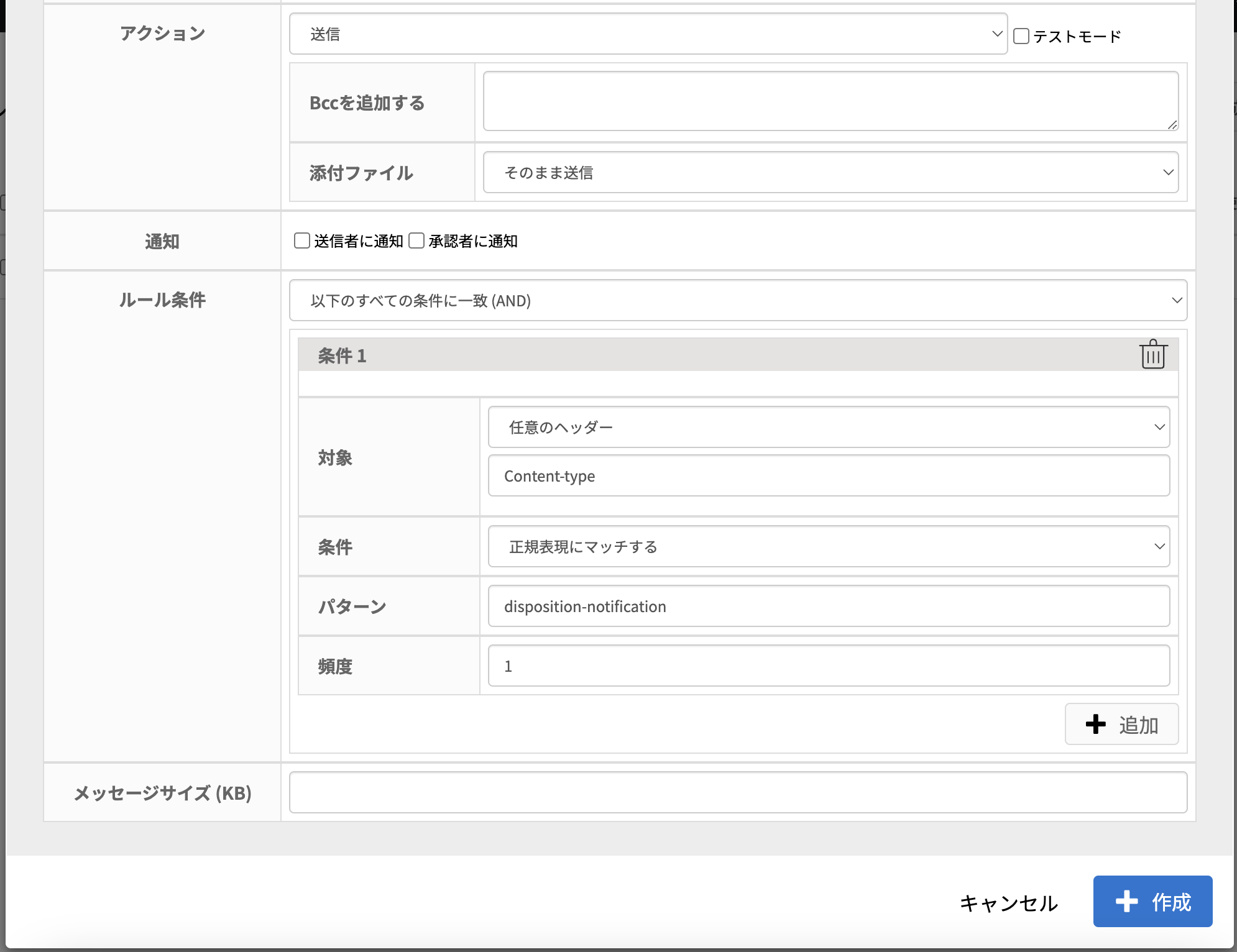The width and height of the screenshot is (1237, 952).
Task: Click the Content-type header field
Action: click(x=828, y=476)
